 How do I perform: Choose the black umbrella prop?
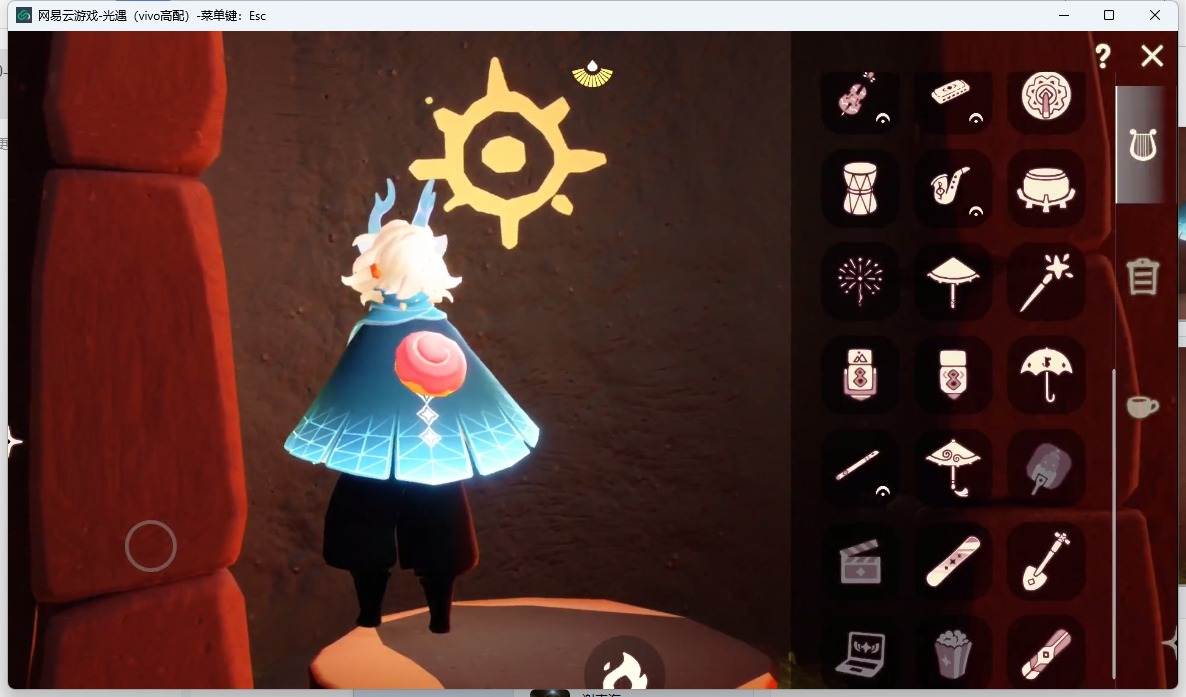pyautogui.click(x=1047, y=375)
